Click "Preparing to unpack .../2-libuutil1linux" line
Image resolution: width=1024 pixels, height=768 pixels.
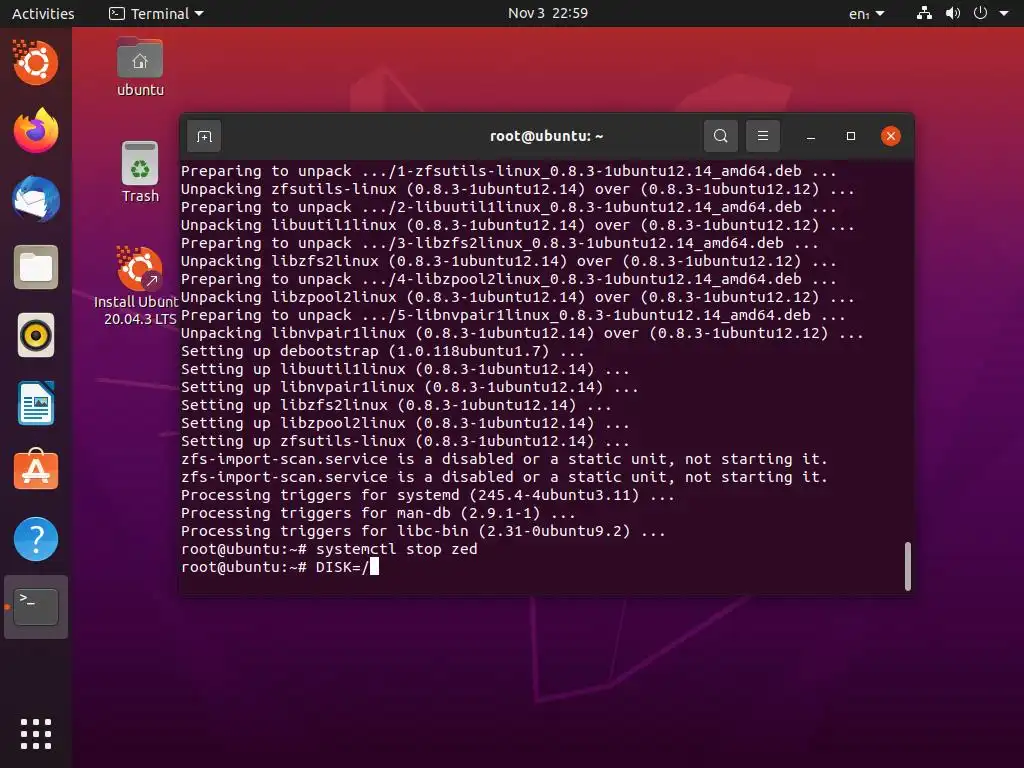click(x=508, y=207)
